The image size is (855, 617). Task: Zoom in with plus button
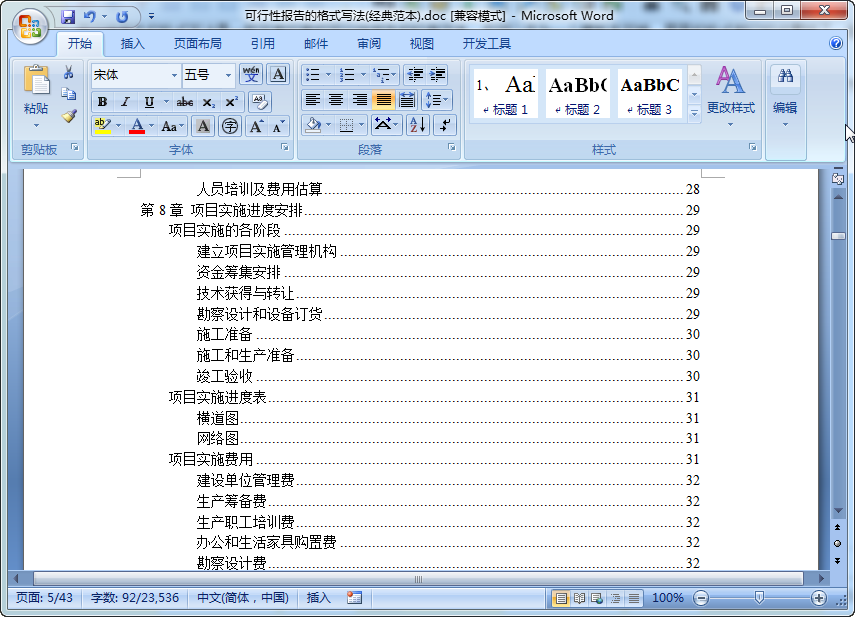pyautogui.click(x=818, y=598)
